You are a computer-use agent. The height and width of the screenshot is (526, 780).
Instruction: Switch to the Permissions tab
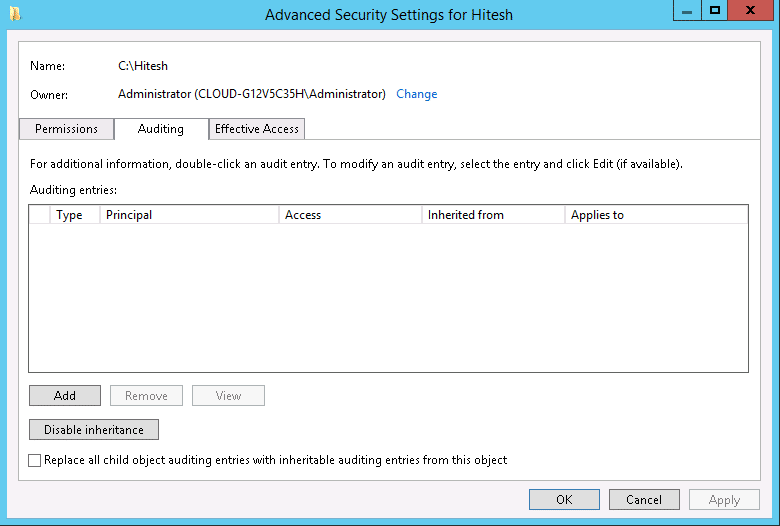tap(67, 129)
